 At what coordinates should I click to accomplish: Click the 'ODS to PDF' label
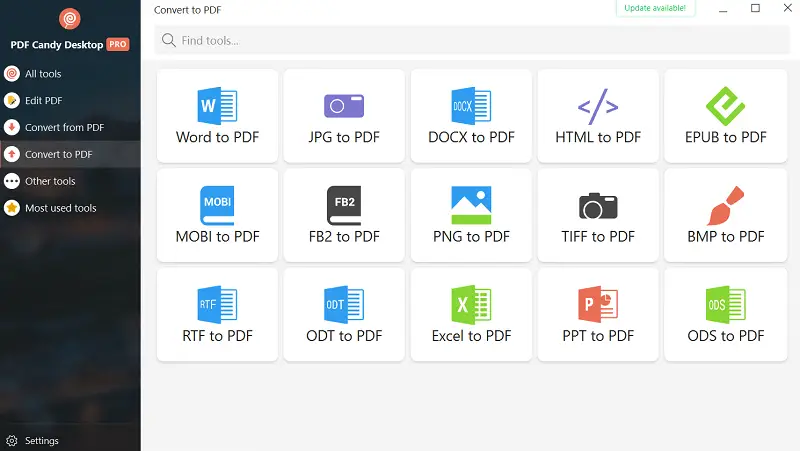pos(726,336)
